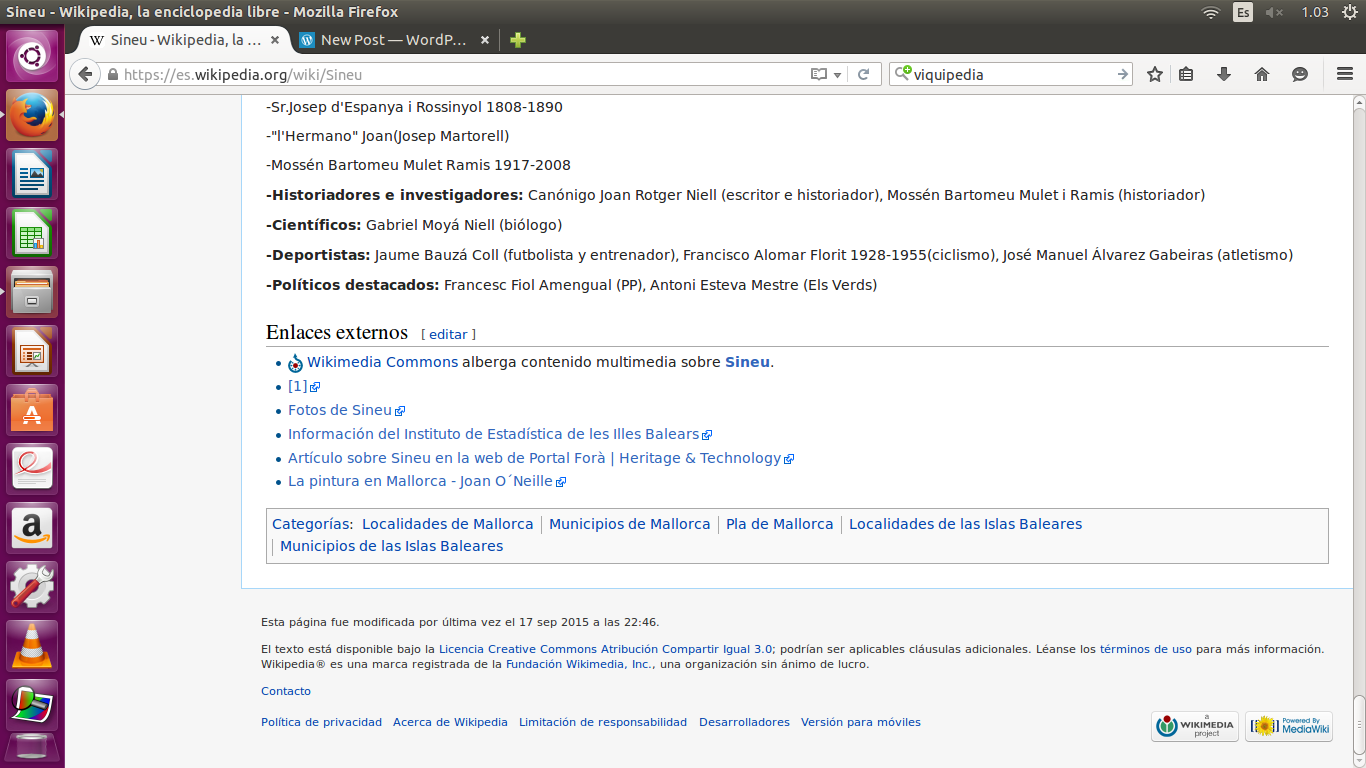Image resolution: width=1366 pixels, height=768 pixels.
Task: Click the Municipios de Mallorca category link
Action: 629,524
